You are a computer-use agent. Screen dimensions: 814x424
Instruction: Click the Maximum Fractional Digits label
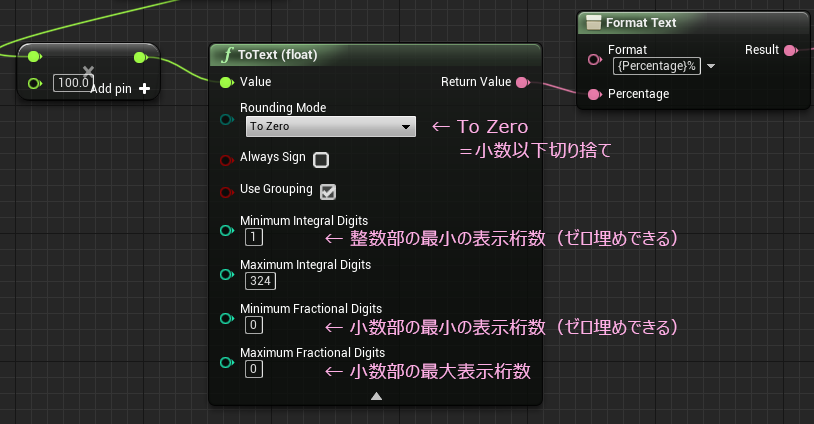click(x=313, y=353)
